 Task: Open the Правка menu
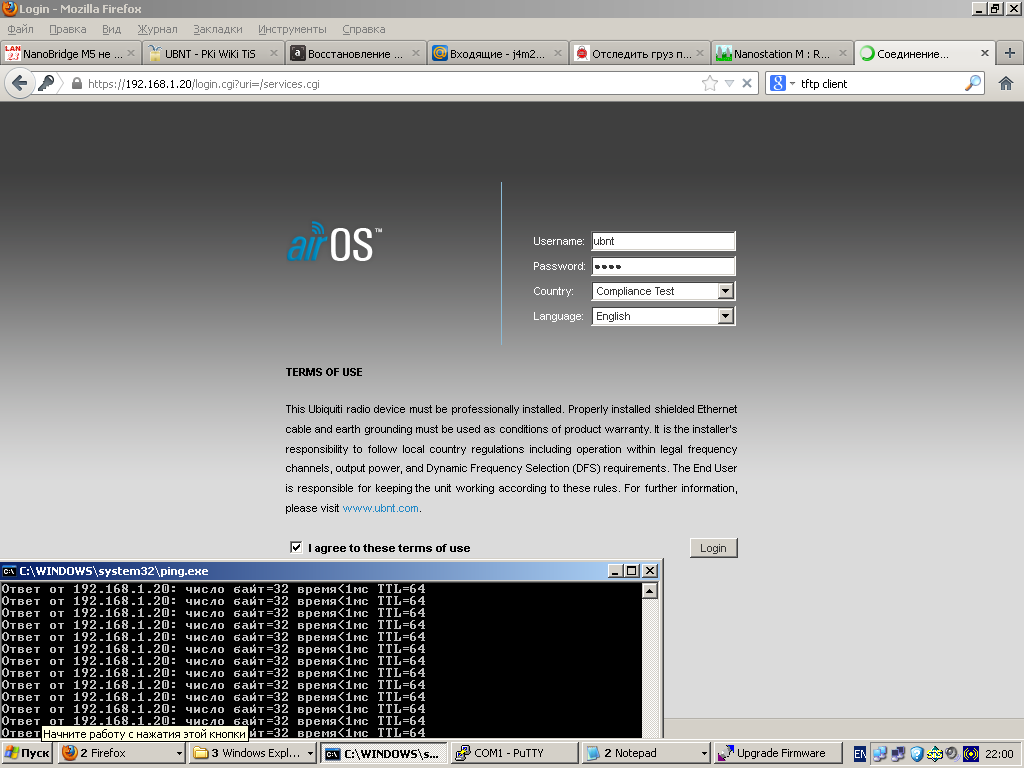(x=67, y=29)
